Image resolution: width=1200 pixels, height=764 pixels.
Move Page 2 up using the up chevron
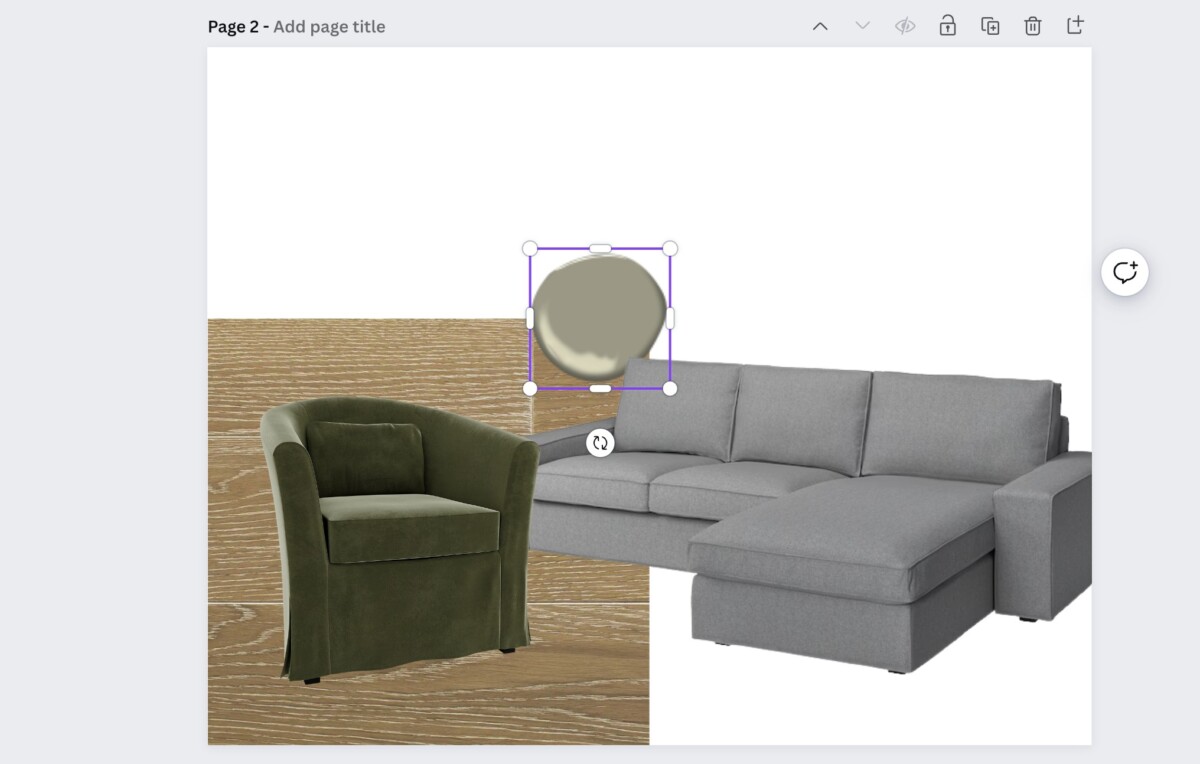(x=820, y=26)
